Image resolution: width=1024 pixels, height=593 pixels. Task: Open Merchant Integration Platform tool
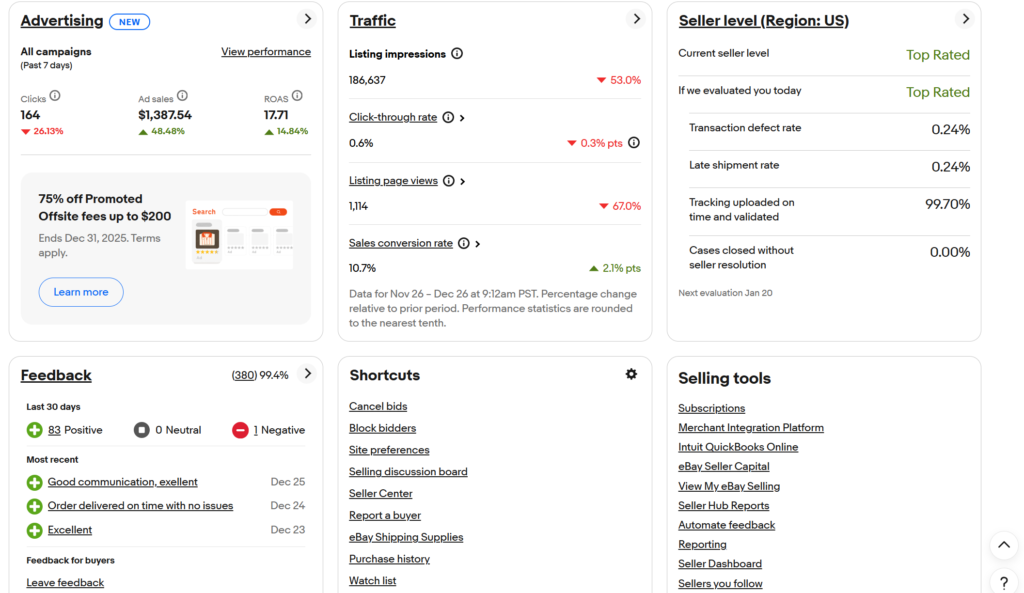click(751, 427)
